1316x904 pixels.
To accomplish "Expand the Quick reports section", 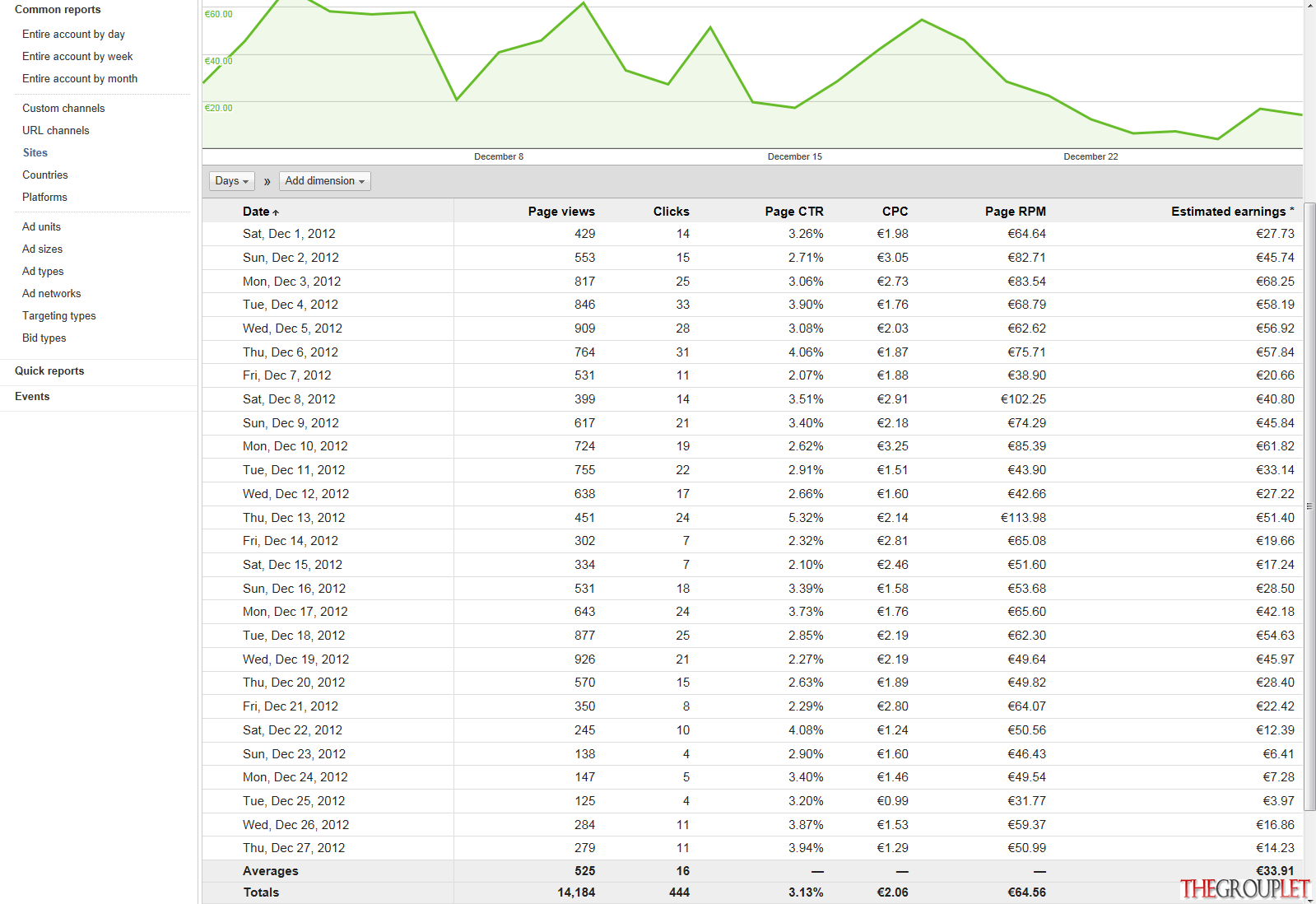I will point(49,371).
